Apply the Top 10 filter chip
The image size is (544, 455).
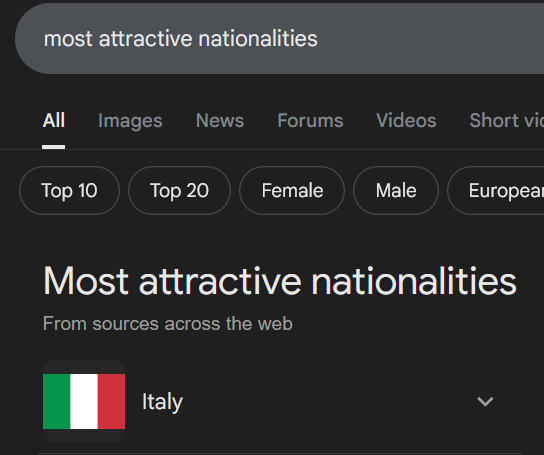tap(69, 191)
